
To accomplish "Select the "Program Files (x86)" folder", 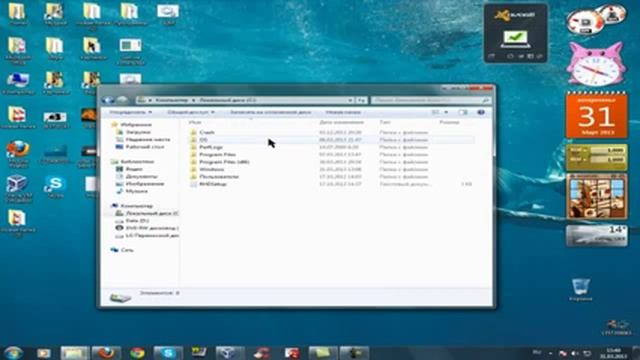I will point(224,162).
